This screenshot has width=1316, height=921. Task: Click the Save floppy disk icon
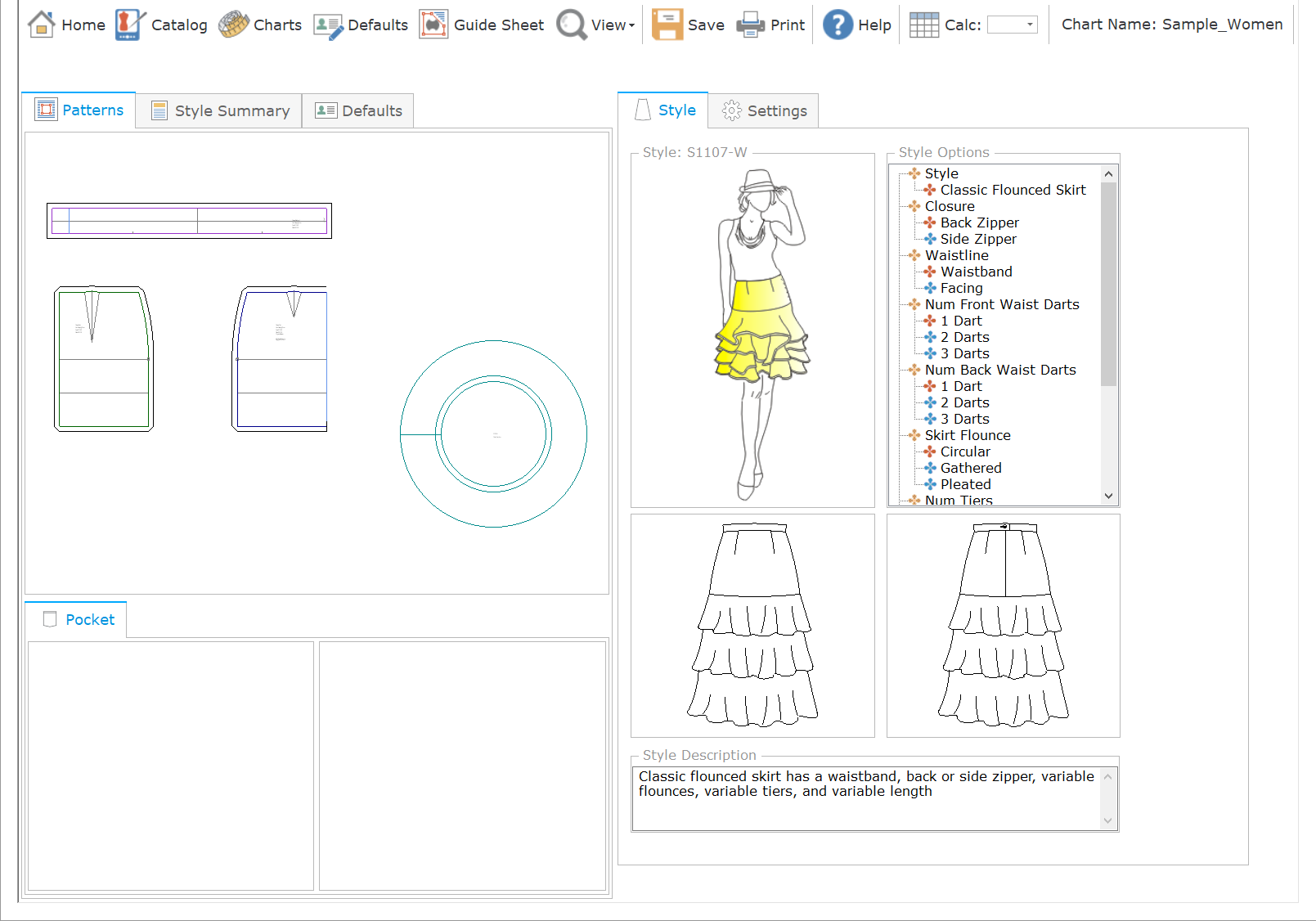click(667, 25)
